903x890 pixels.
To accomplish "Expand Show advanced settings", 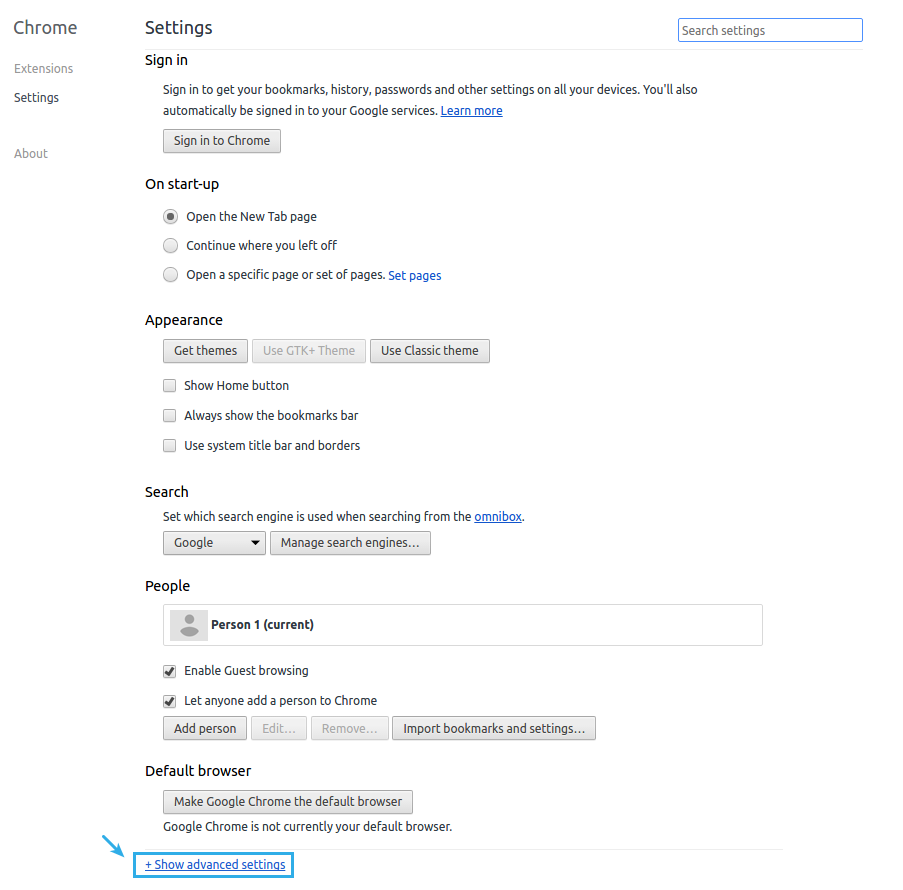I will click(215, 865).
